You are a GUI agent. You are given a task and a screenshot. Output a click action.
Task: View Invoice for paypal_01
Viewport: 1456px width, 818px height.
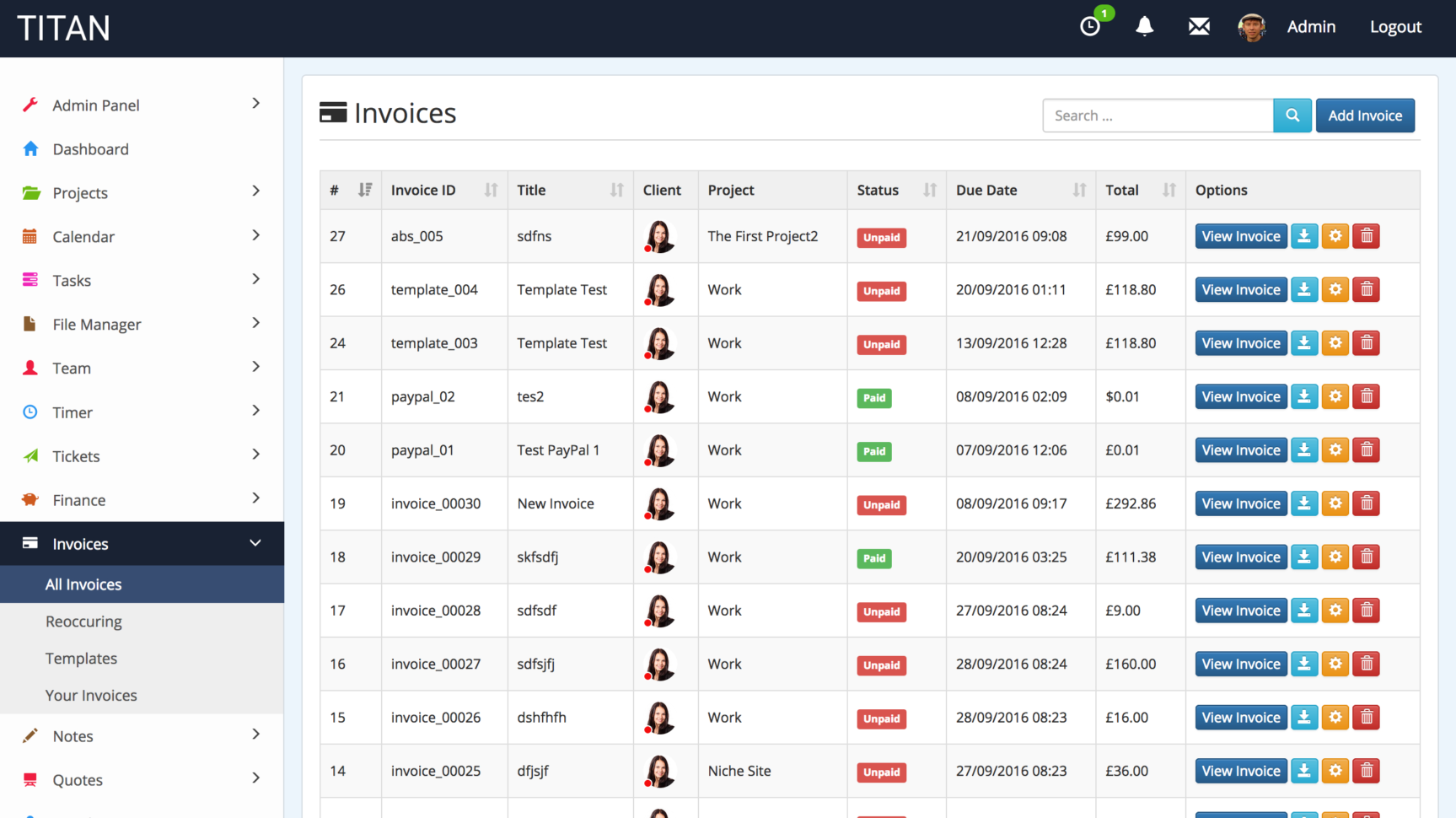point(1241,449)
